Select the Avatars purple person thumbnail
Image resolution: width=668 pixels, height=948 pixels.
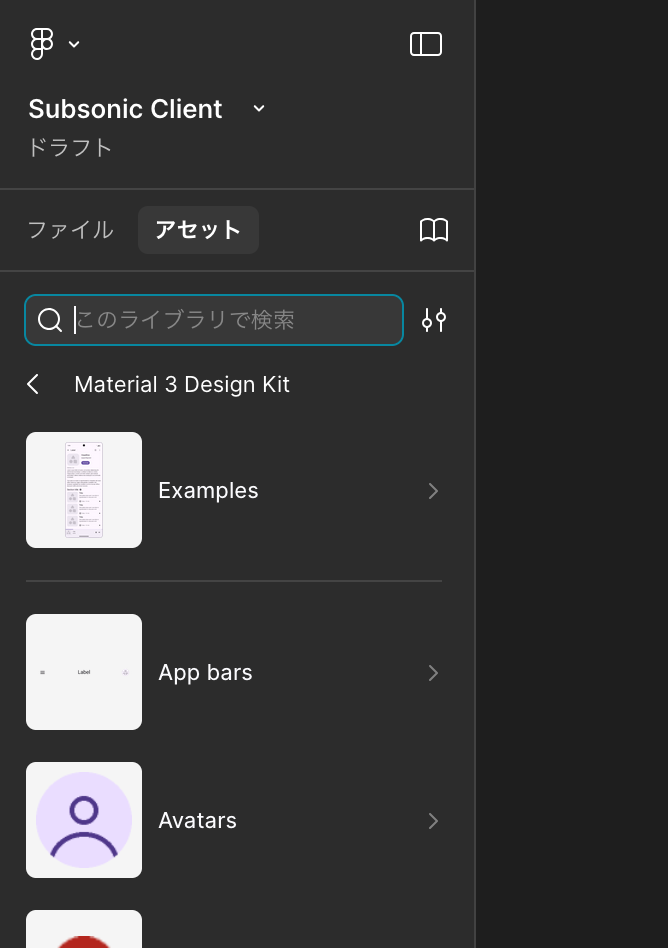(x=84, y=820)
